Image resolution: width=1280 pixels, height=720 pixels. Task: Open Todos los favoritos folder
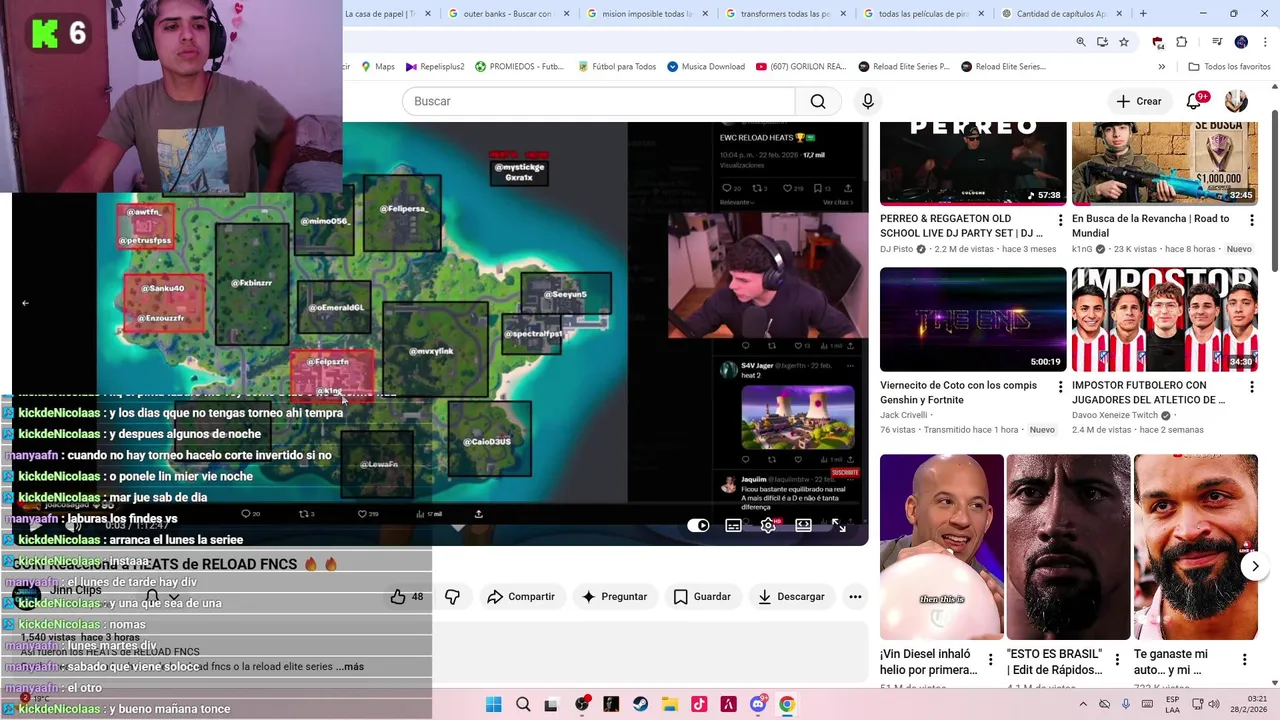[x=1229, y=67]
